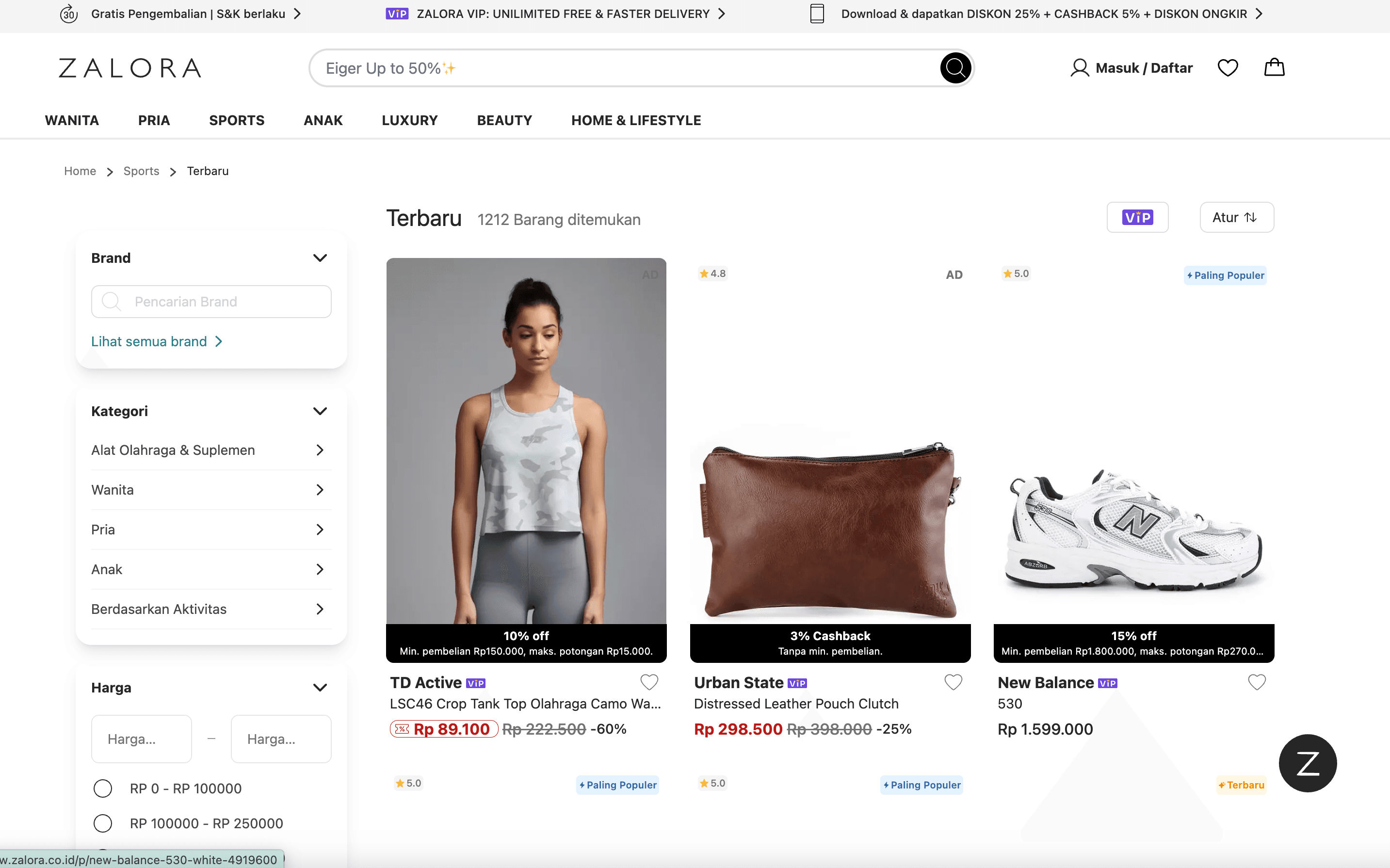
Task: Click the black search magnifier button
Action: point(955,68)
